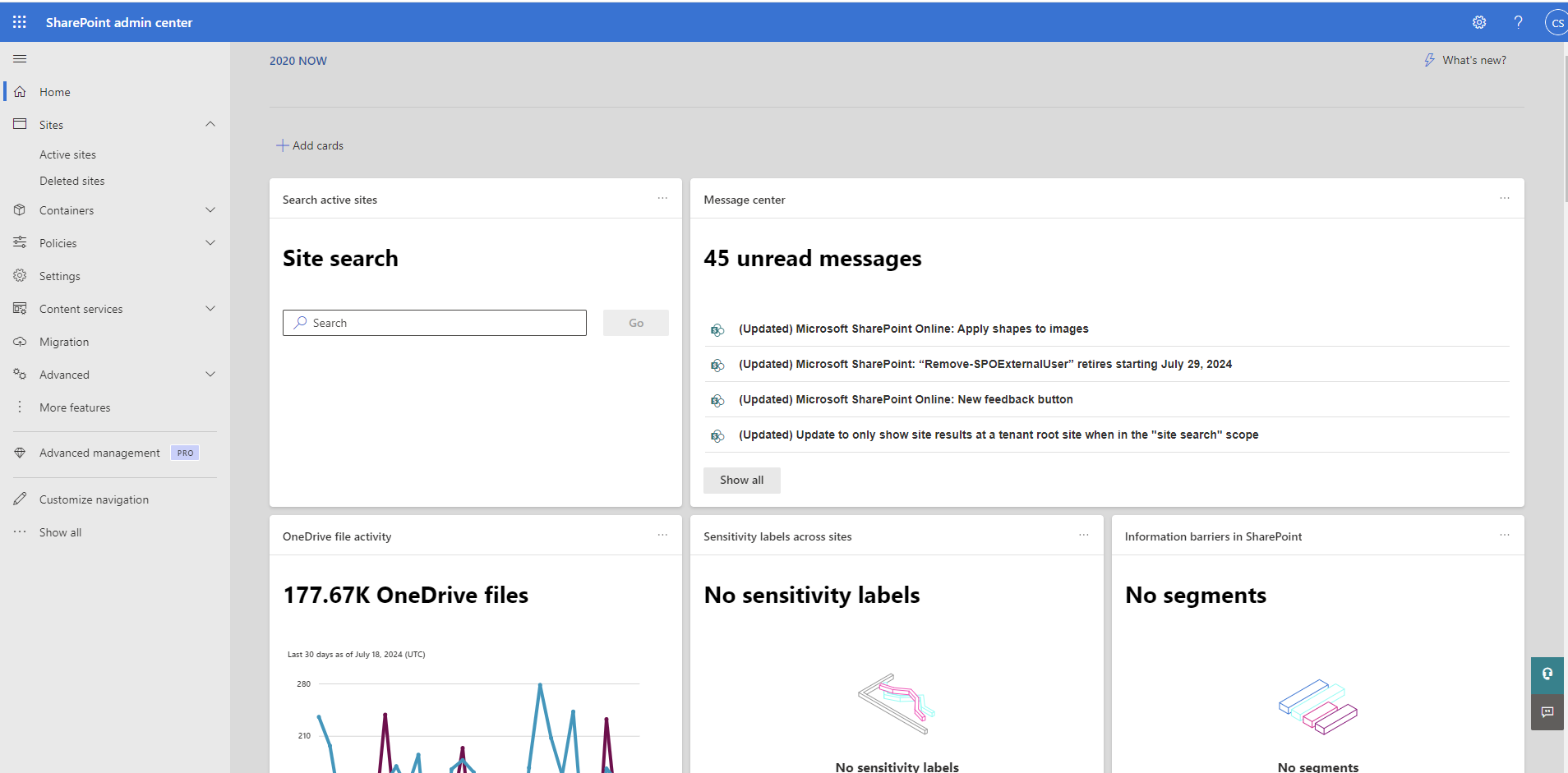The width and height of the screenshot is (1568, 773).
Task: Open the tenant root site results message
Action: click(x=998, y=435)
